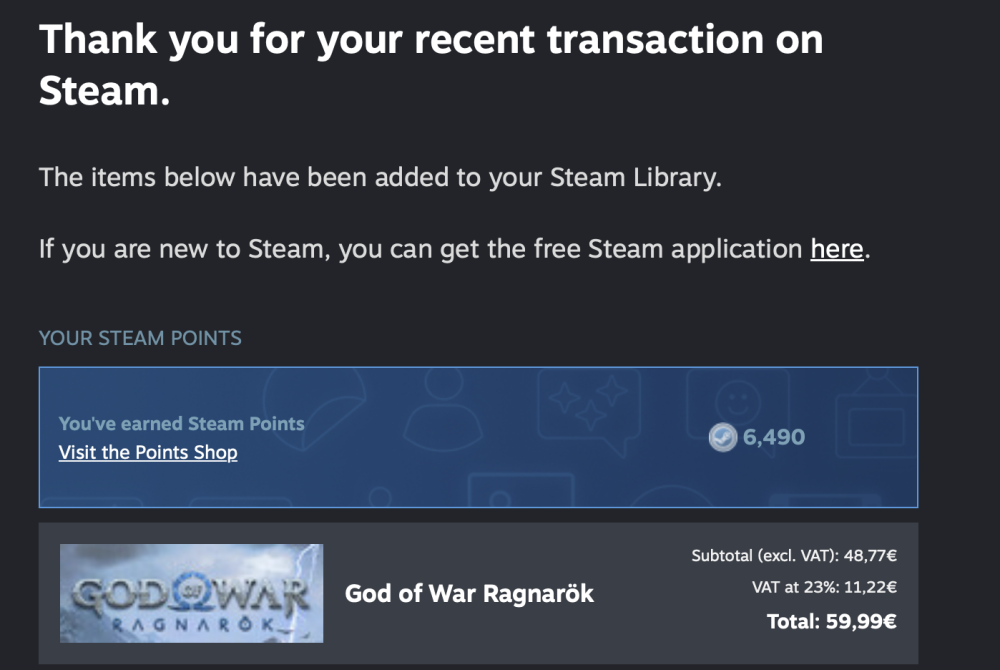Click the faded sparkle chat bubble icon
Image resolution: width=1000 pixels, height=670 pixels.
(589, 411)
